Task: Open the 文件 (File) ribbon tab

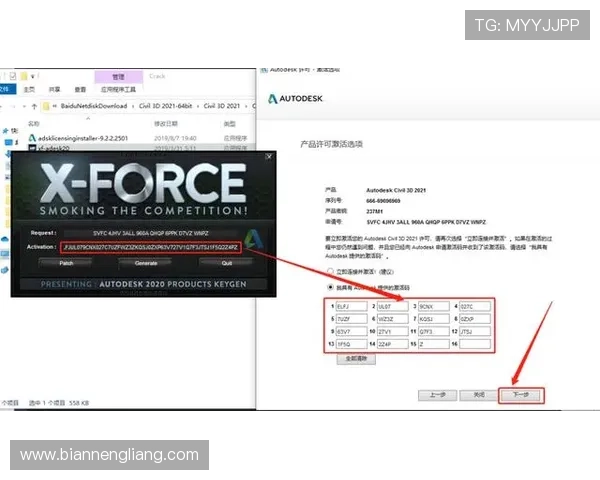Action: pos(7,90)
